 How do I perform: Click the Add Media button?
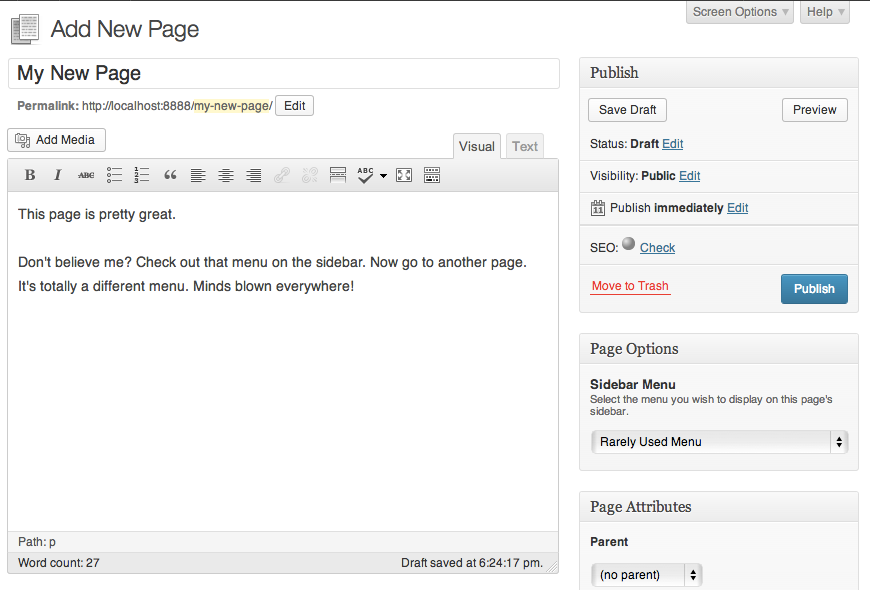coord(56,140)
